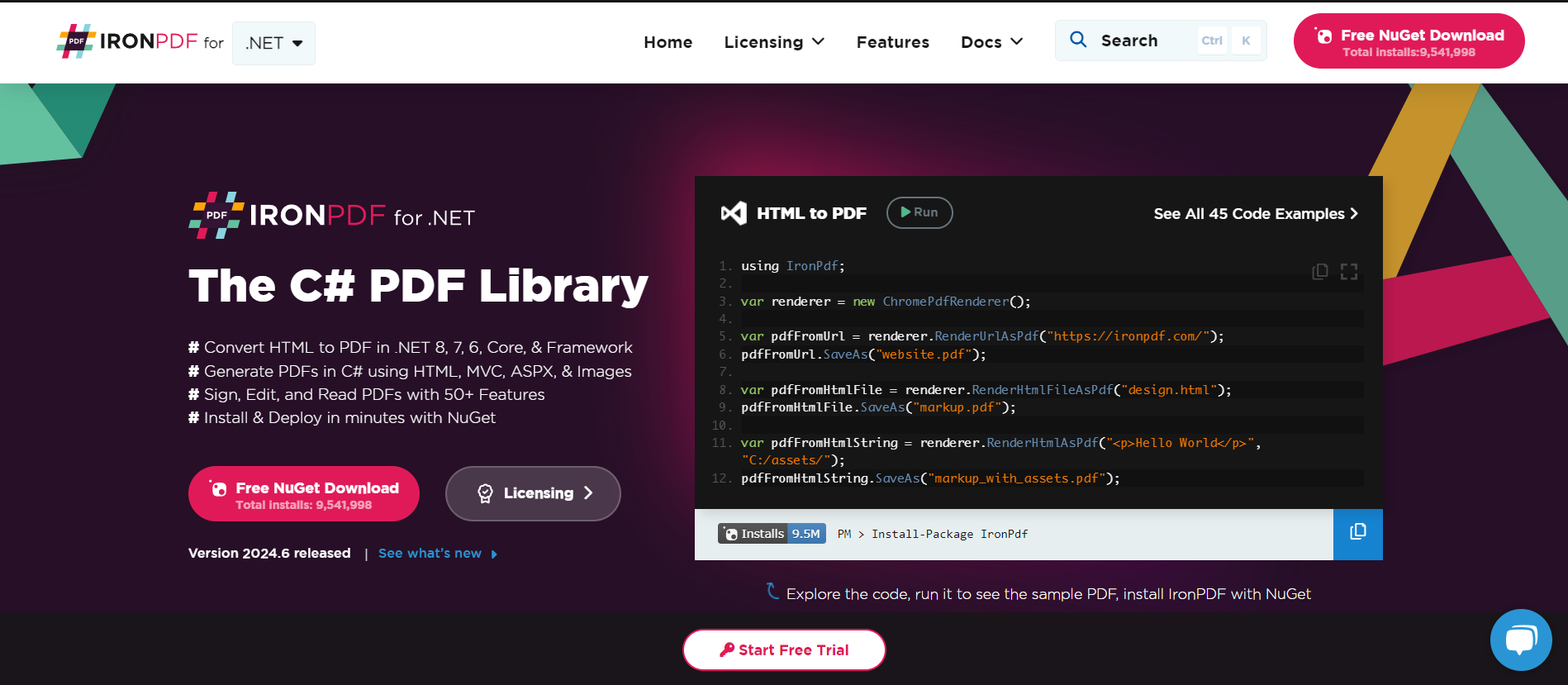
Task: Click the Installs 9.5M badge
Action: [x=772, y=534]
